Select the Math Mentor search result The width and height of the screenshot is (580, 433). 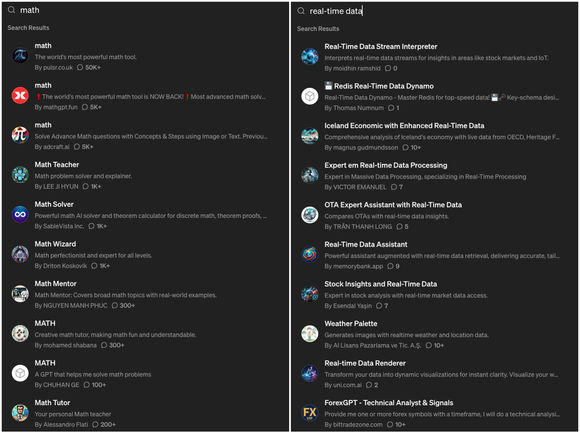click(x=144, y=294)
